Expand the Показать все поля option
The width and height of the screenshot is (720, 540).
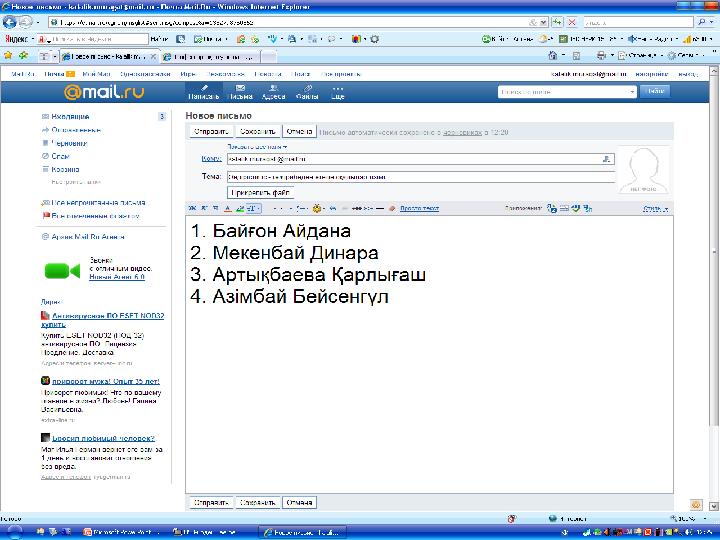coord(257,147)
